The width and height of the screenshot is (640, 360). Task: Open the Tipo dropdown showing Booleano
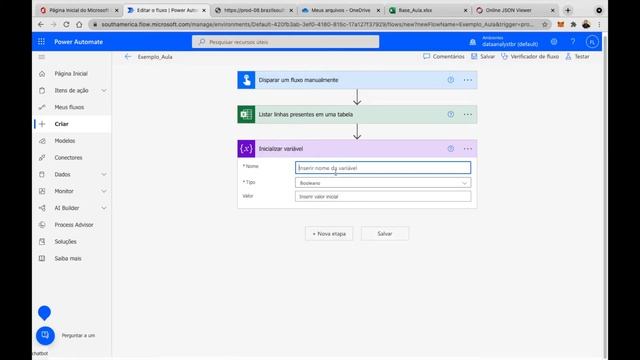(x=383, y=183)
